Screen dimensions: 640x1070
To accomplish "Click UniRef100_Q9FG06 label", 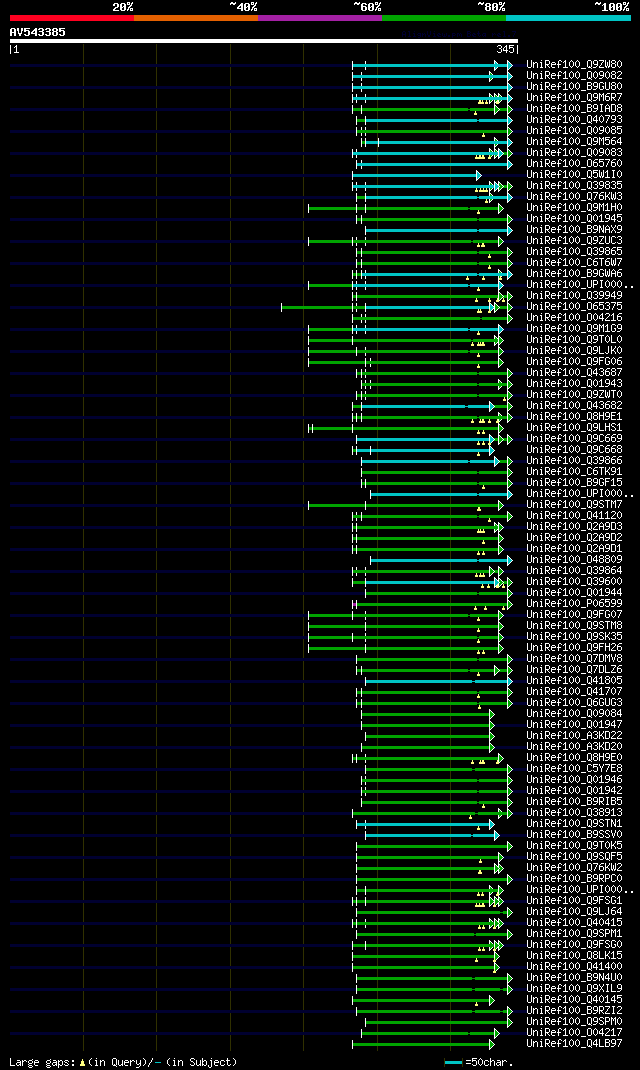I will 574,362.
